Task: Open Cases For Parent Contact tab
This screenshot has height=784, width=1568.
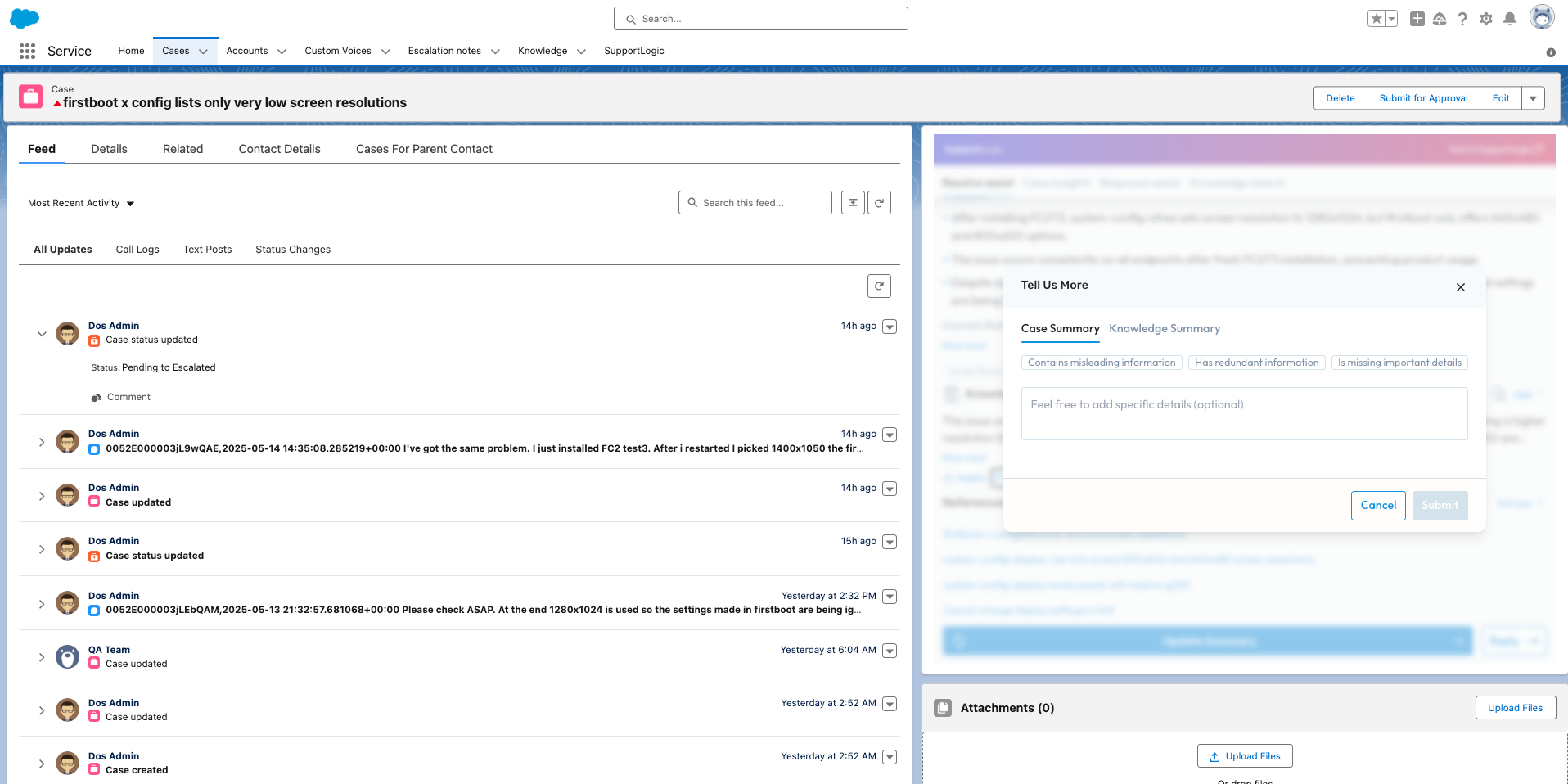Action: click(x=424, y=149)
